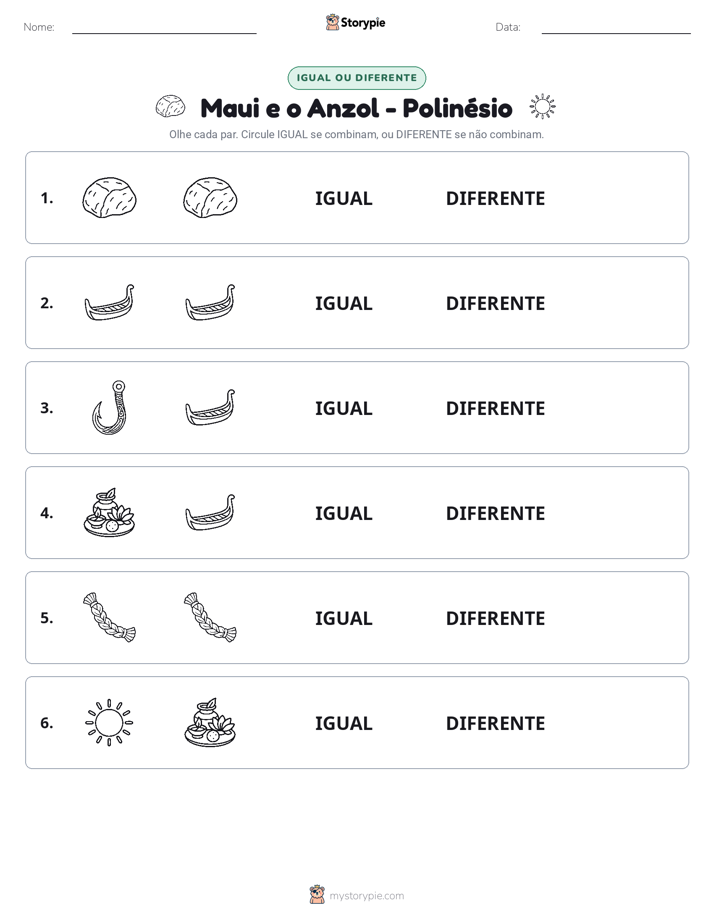Image resolution: width=714 pixels, height=924 pixels.
Task: Open the mystorypie.com footer link
Action: click(x=366, y=896)
